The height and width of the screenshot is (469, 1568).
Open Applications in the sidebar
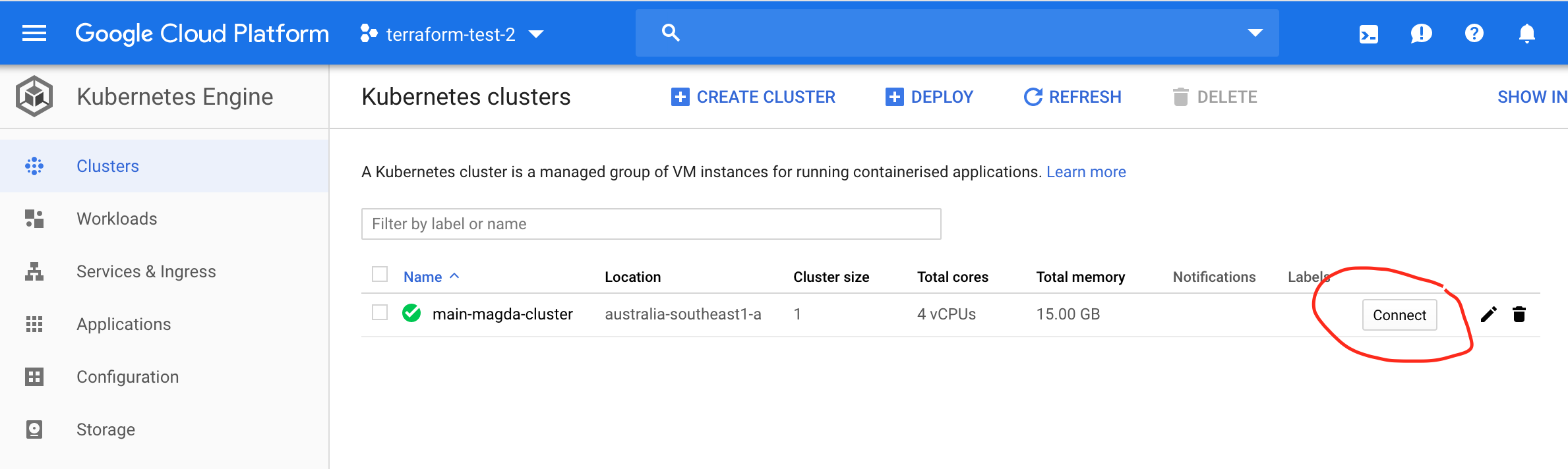(164, 324)
